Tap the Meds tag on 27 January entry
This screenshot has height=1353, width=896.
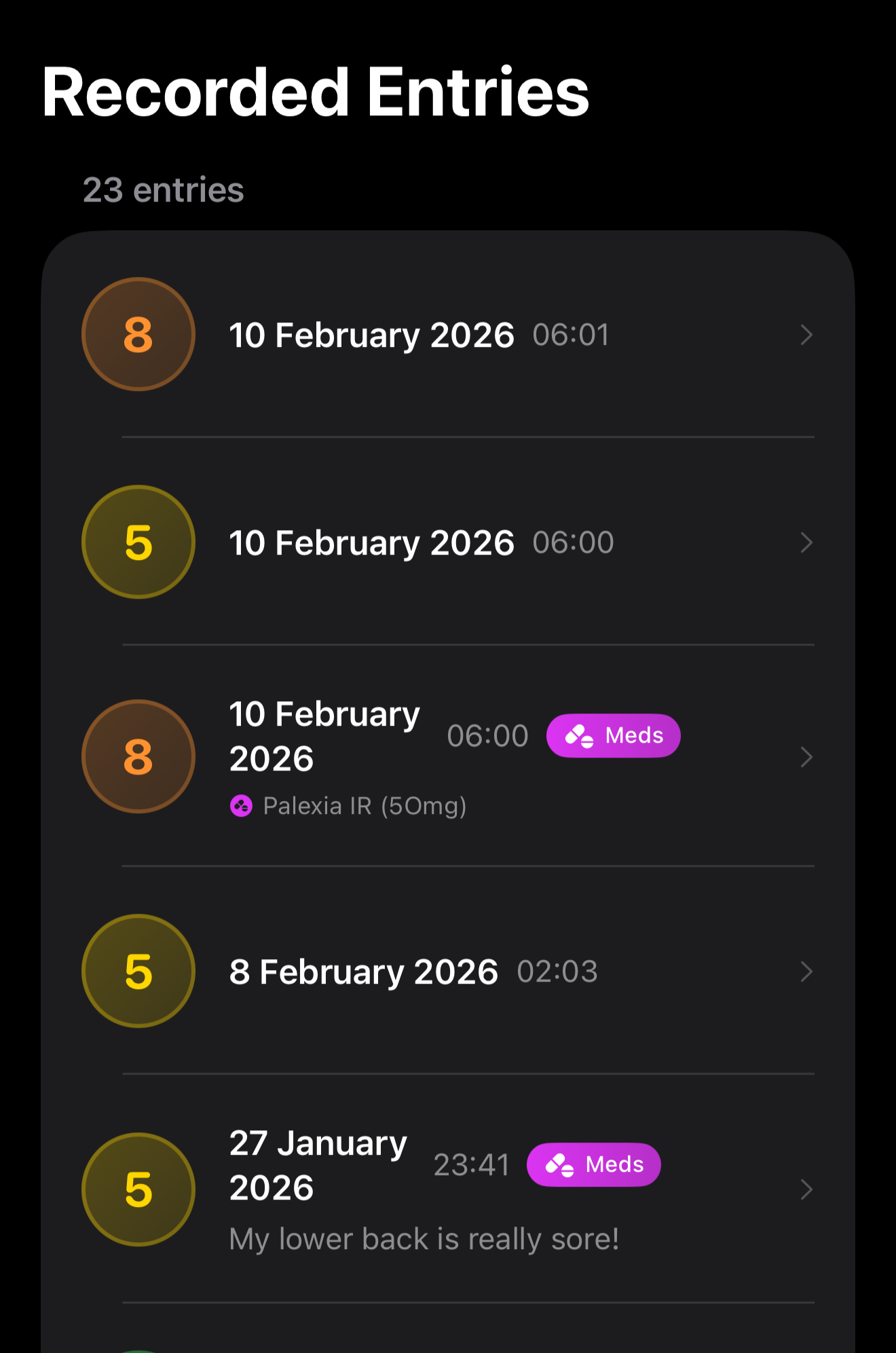[x=593, y=1164]
